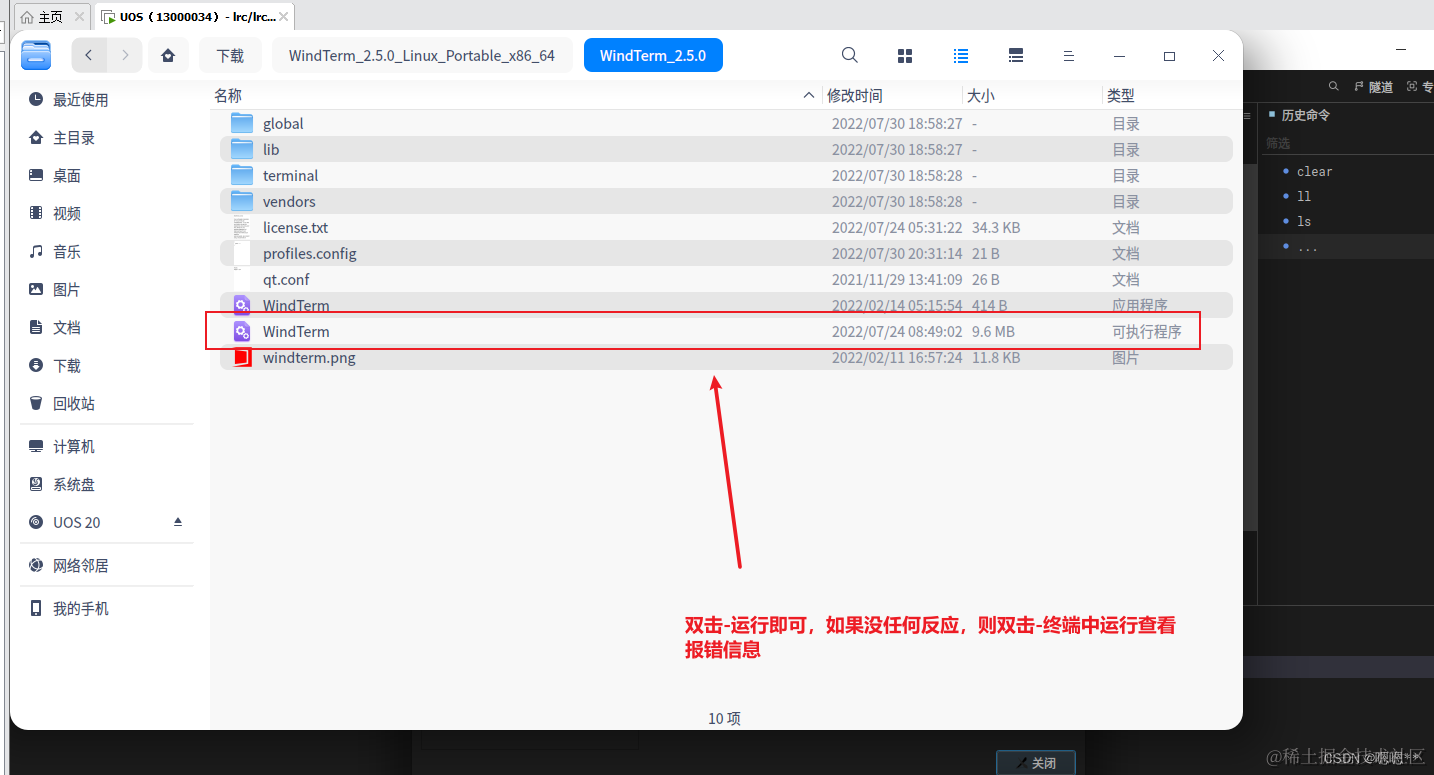
Task: Click the file manager search icon
Action: pyautogui.click(x=849, y=55)
